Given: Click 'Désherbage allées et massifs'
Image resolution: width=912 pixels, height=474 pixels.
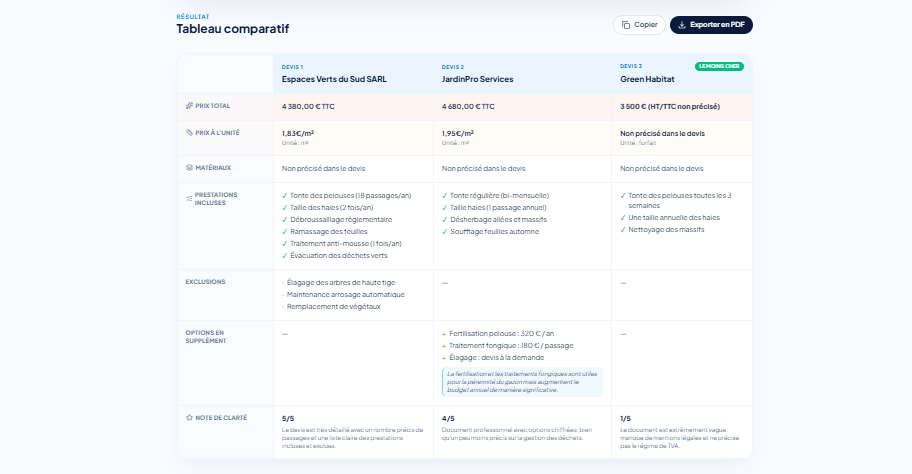Looking at the screenshot, I should click(498, 219).
